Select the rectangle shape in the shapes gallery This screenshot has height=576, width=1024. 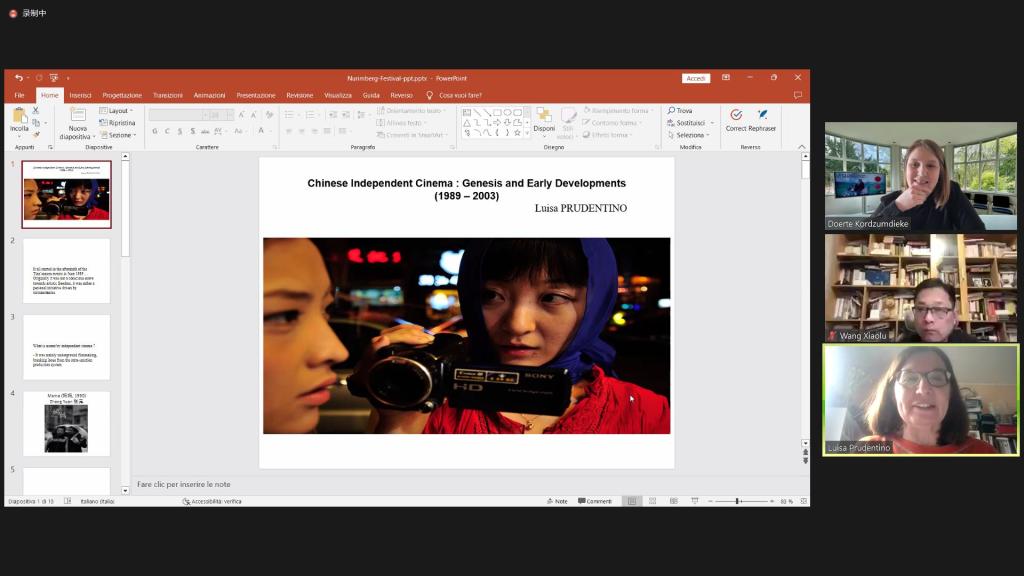click(498, 112)
